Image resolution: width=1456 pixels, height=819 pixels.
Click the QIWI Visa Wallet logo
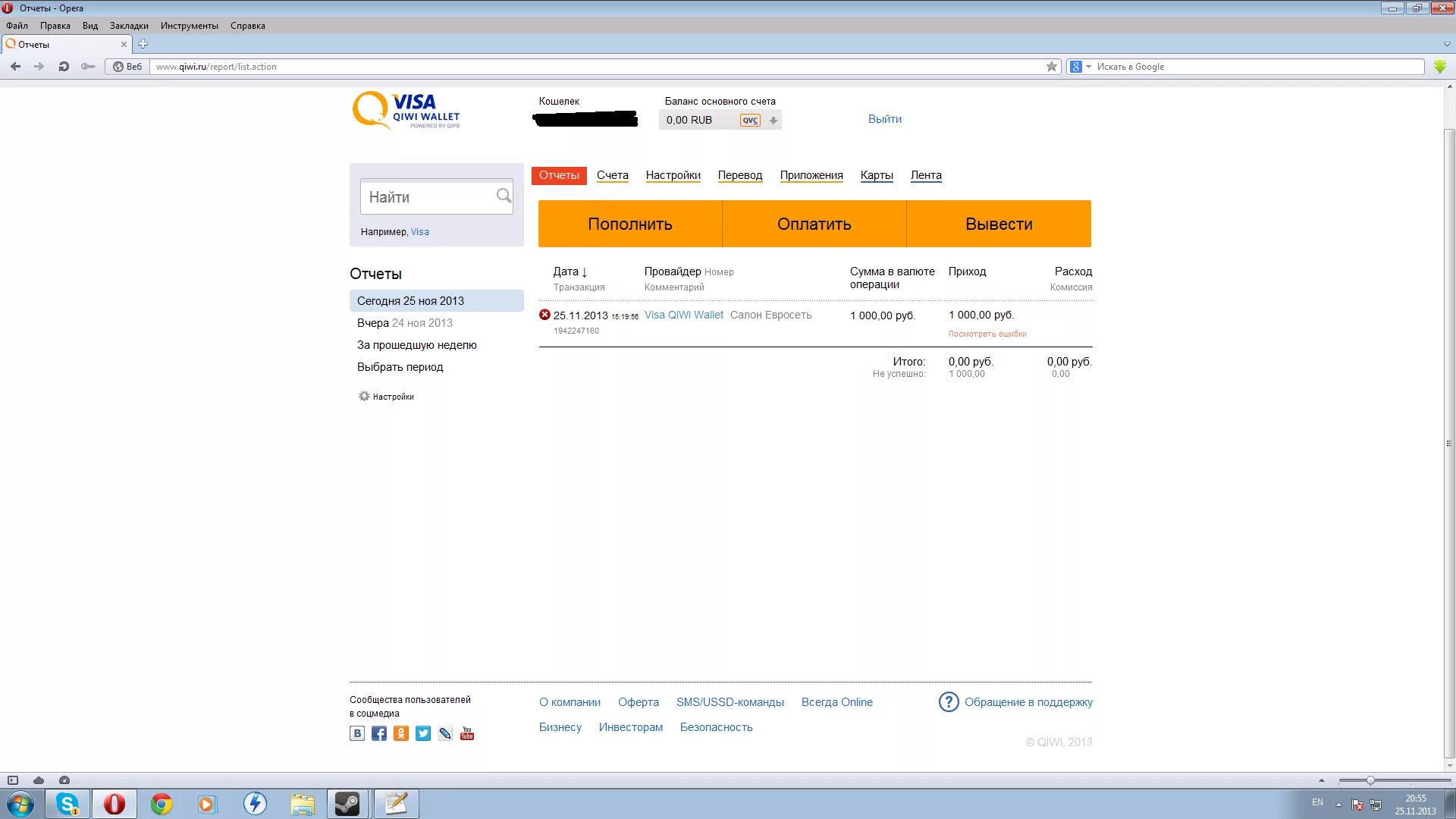point(406,111)
